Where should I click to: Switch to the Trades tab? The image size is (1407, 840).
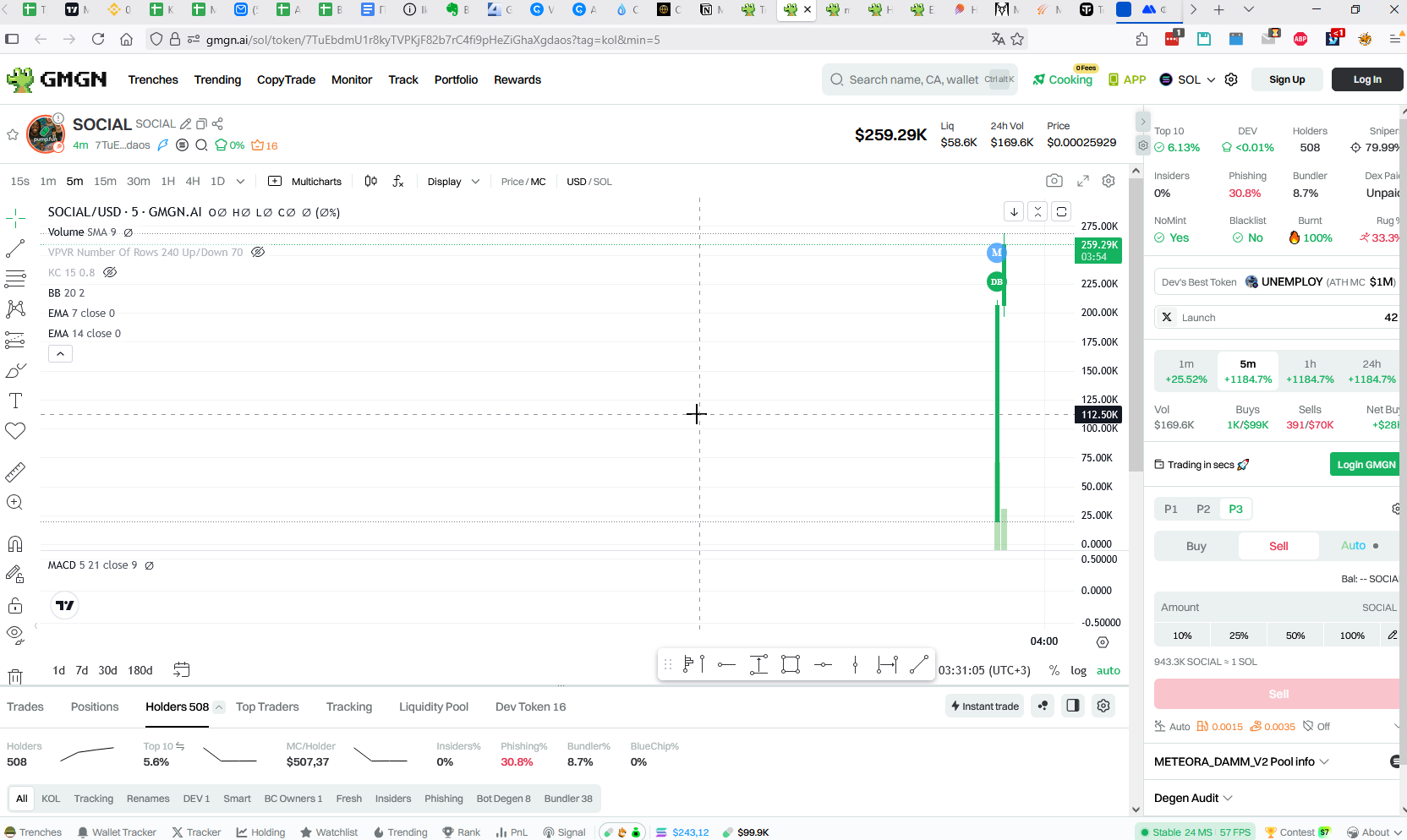click(x=25, y=706)
